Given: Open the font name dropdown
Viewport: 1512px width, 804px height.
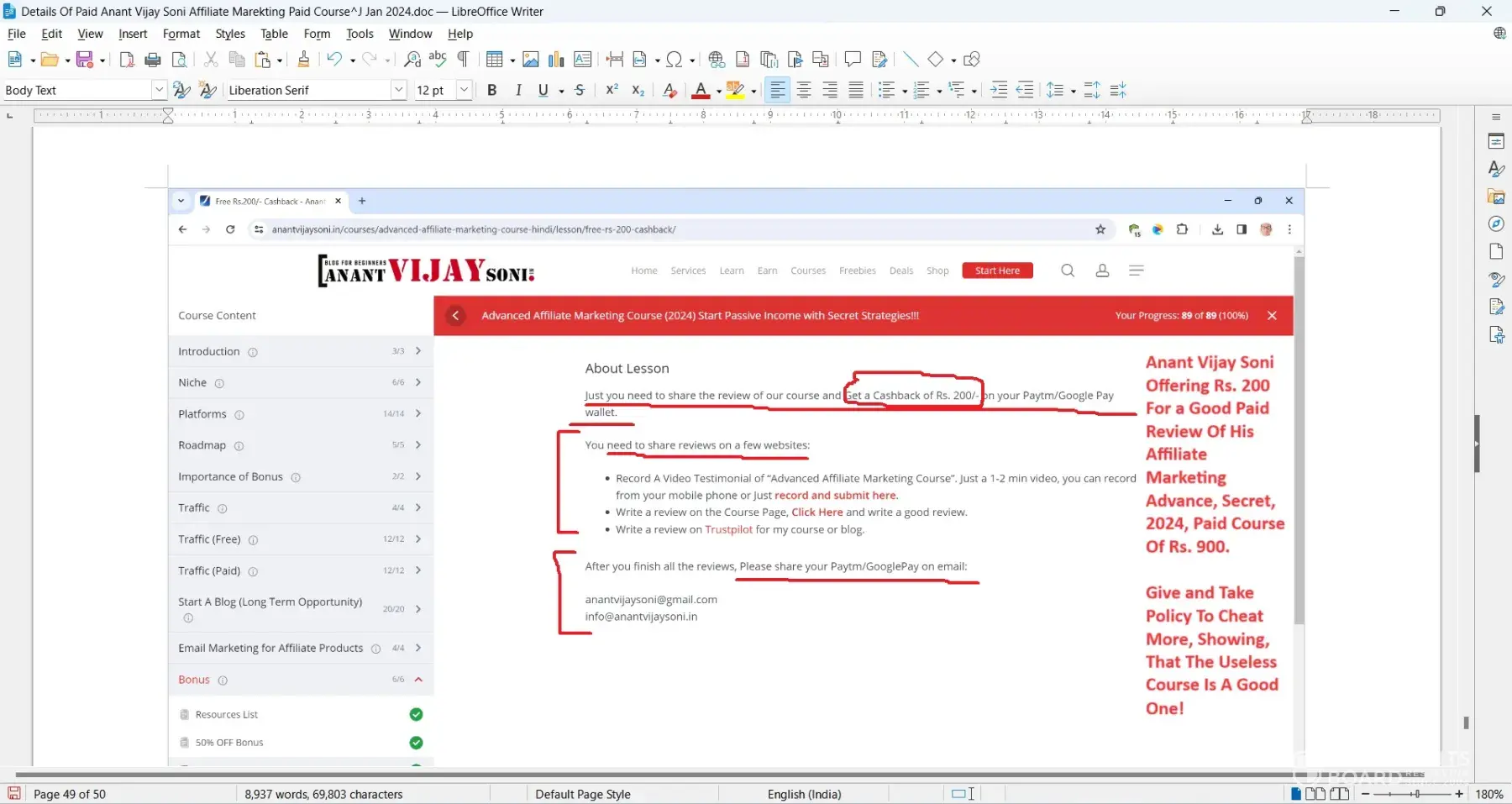Looking at the screenshot, I should point(398,91).
